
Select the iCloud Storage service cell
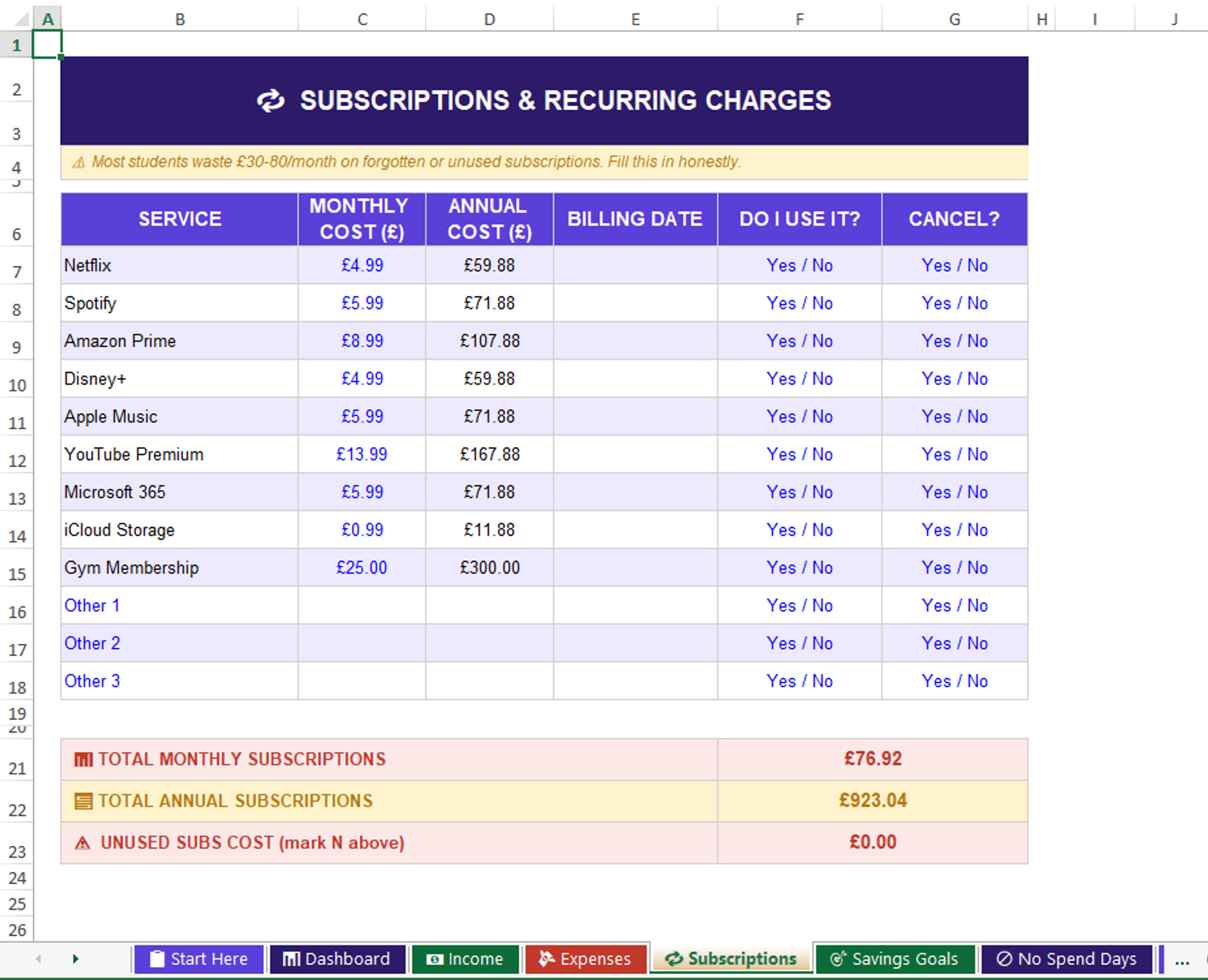(180, 530)
